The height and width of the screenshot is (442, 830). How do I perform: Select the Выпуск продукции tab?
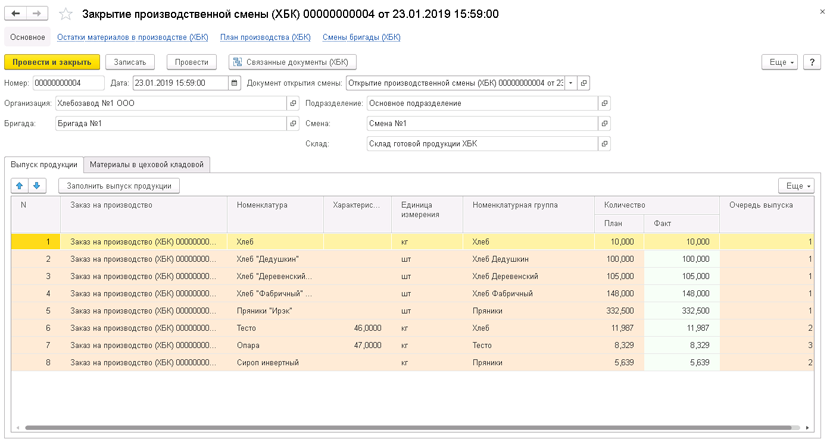tap(44, 165)
